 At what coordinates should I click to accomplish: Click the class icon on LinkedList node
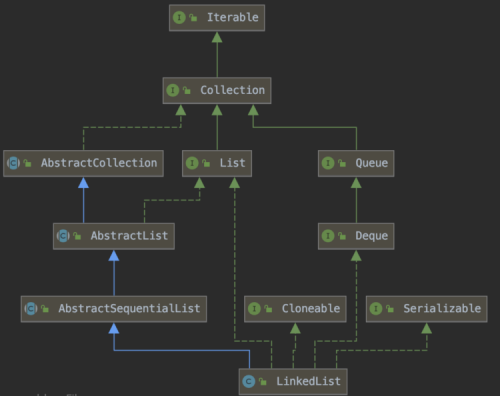pos(249,381)
